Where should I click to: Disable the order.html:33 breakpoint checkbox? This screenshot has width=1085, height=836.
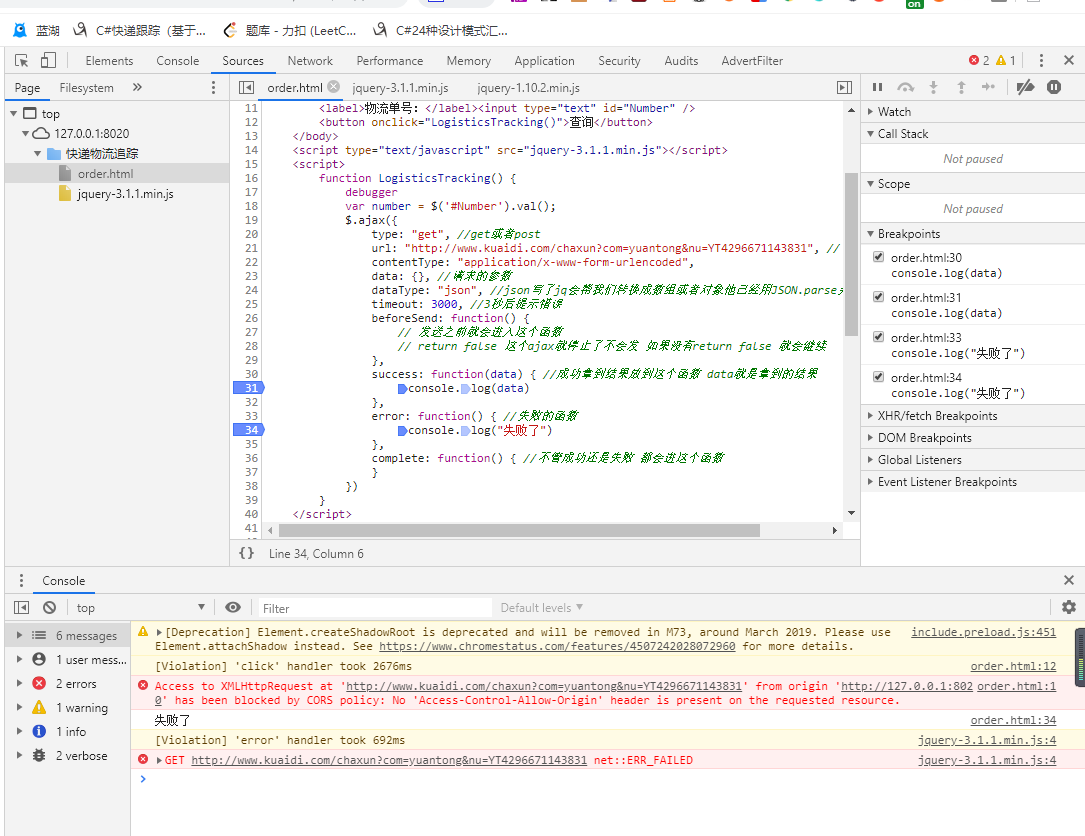878,338
